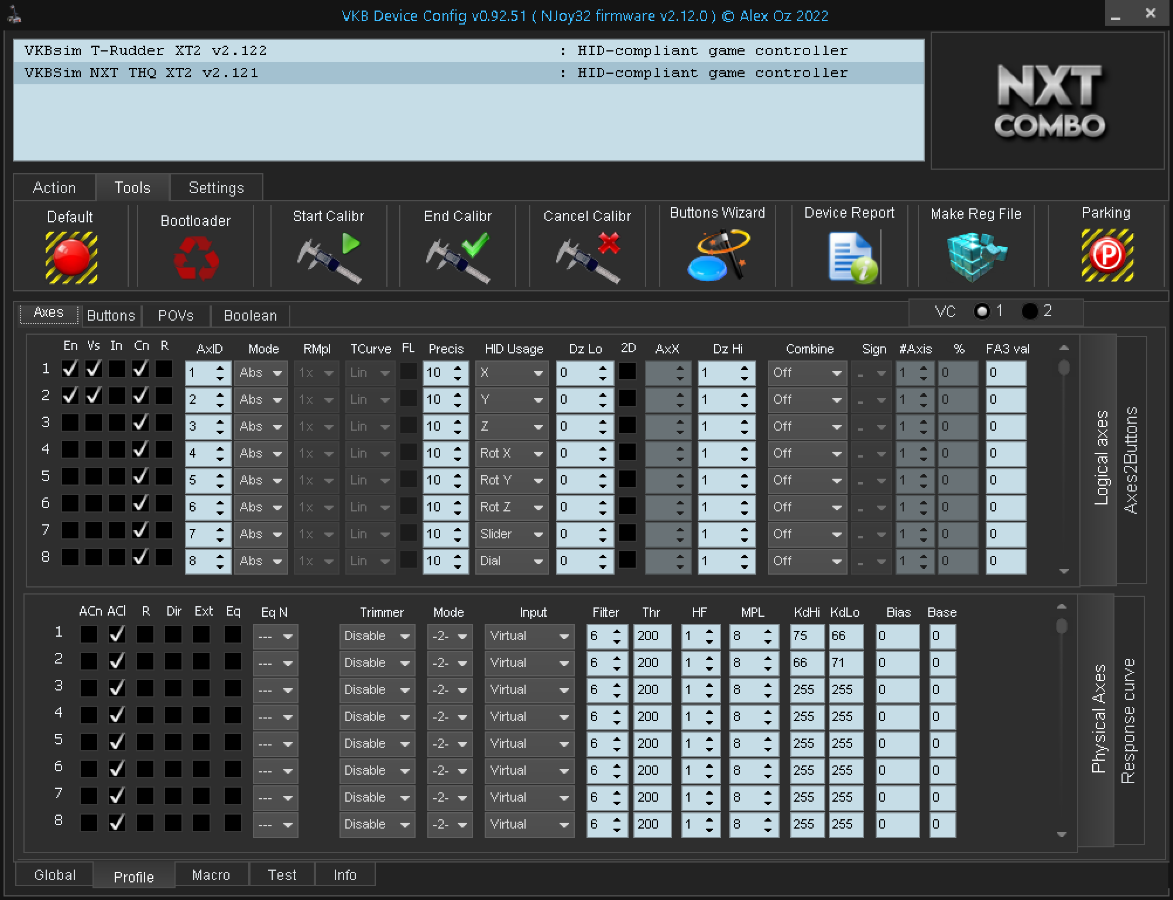Switch to the Boolean tab
Image resolution: width=1173 pixels, height=900 pixels.
tap(250, 316)
